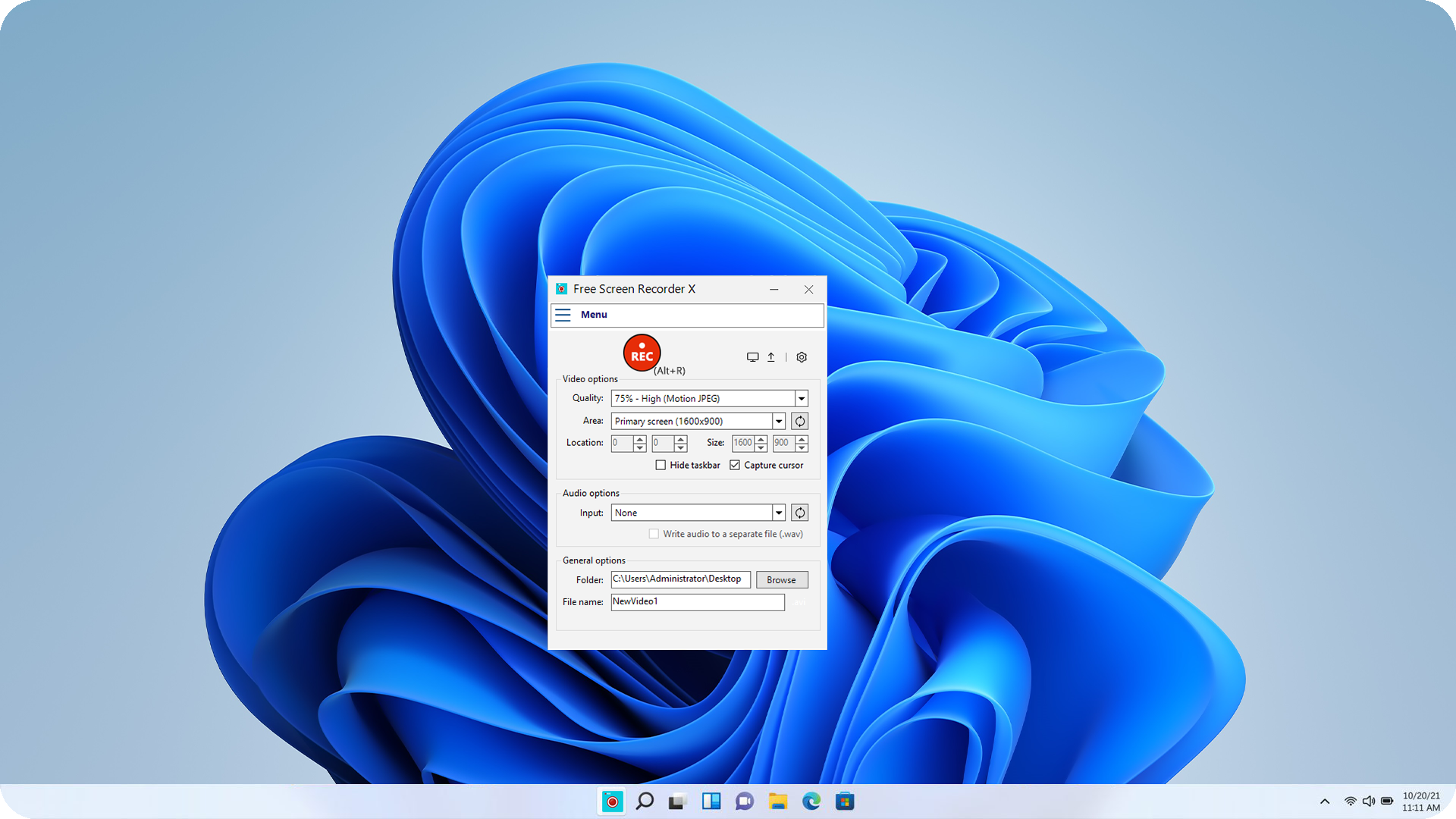Open the audio Input dropdown

779,513
